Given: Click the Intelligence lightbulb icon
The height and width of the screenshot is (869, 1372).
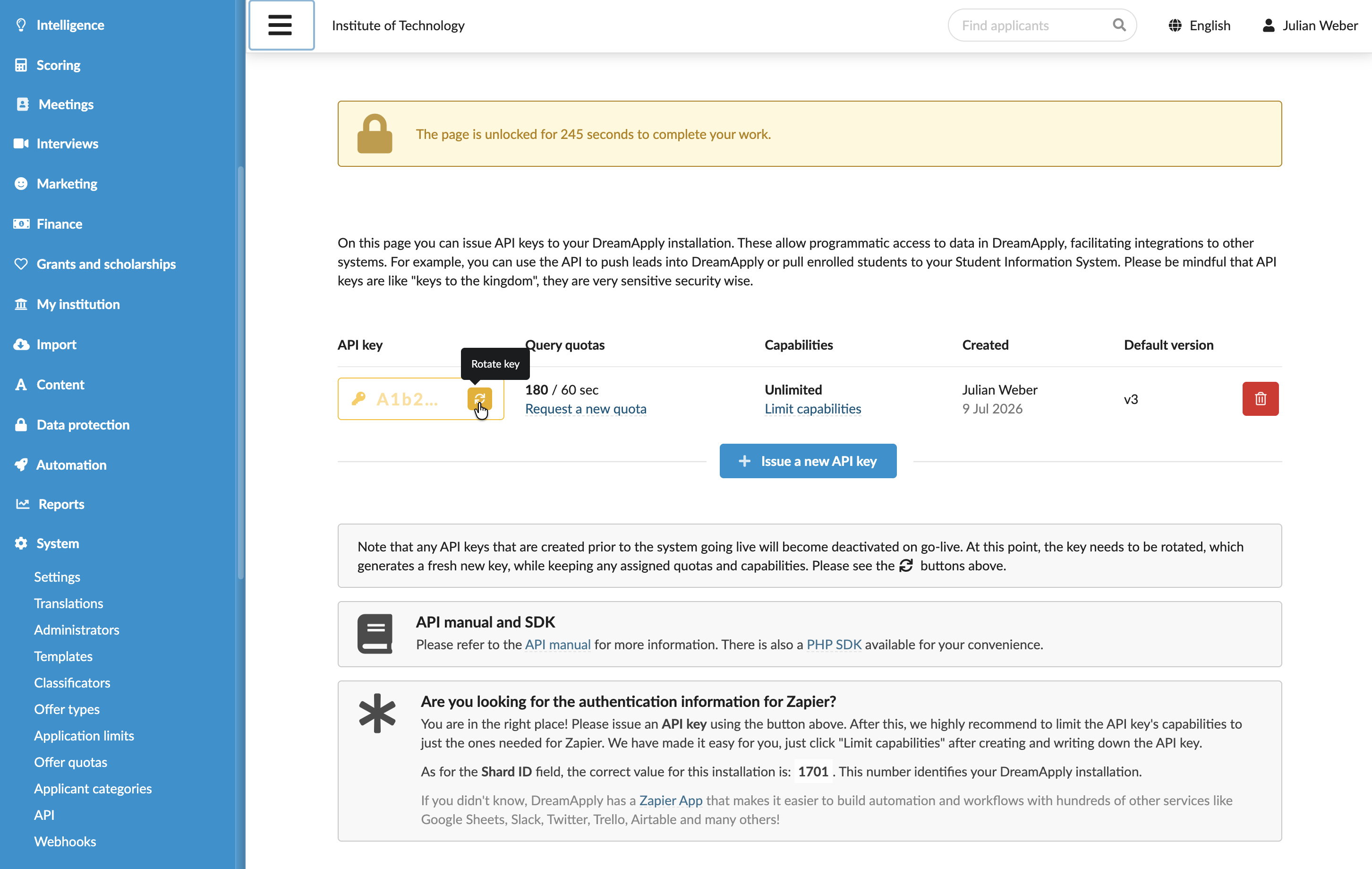Looking at the screenshot, I should click(x=21, y=25).
